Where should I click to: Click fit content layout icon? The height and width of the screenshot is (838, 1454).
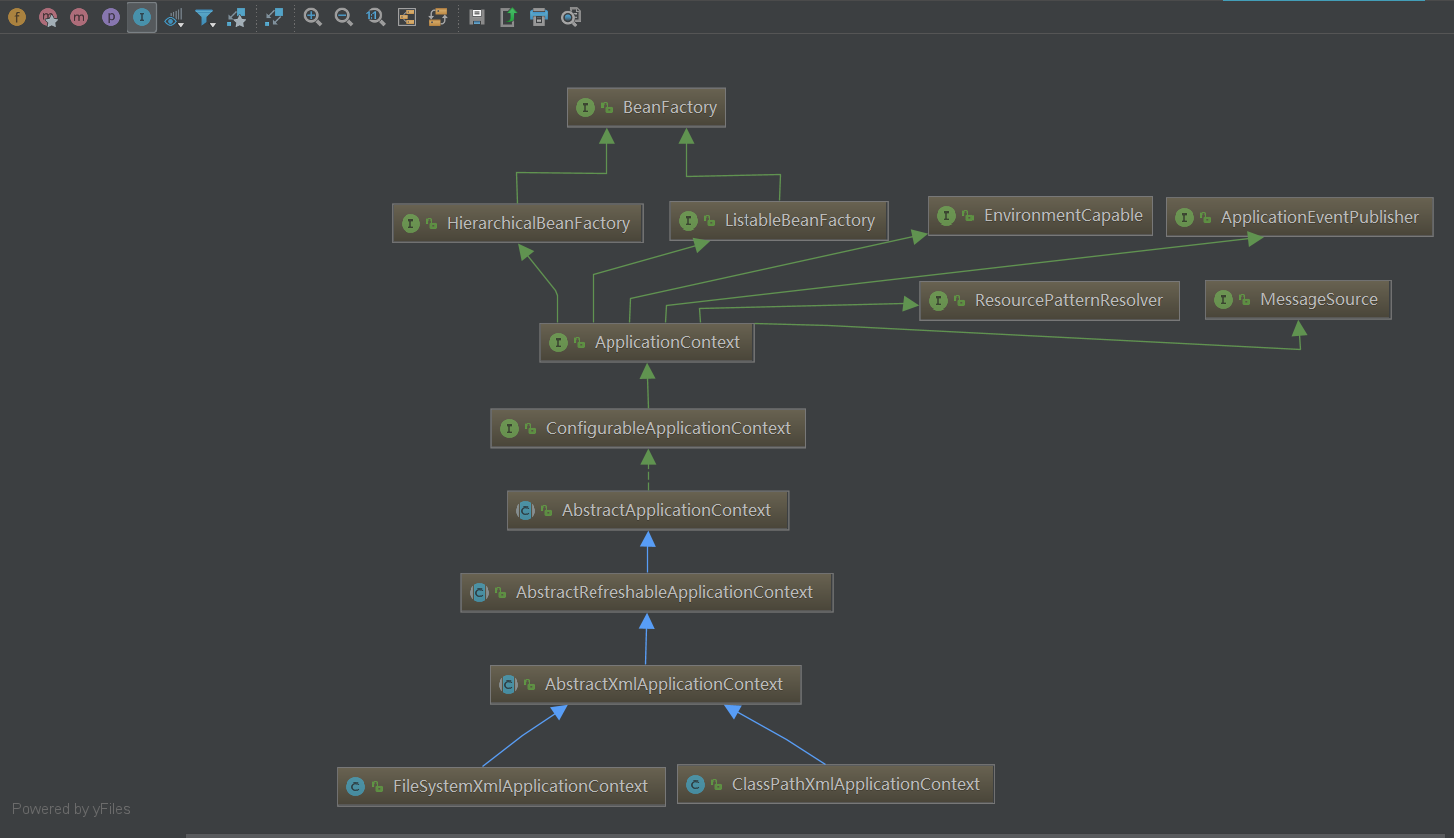point(407,17)
